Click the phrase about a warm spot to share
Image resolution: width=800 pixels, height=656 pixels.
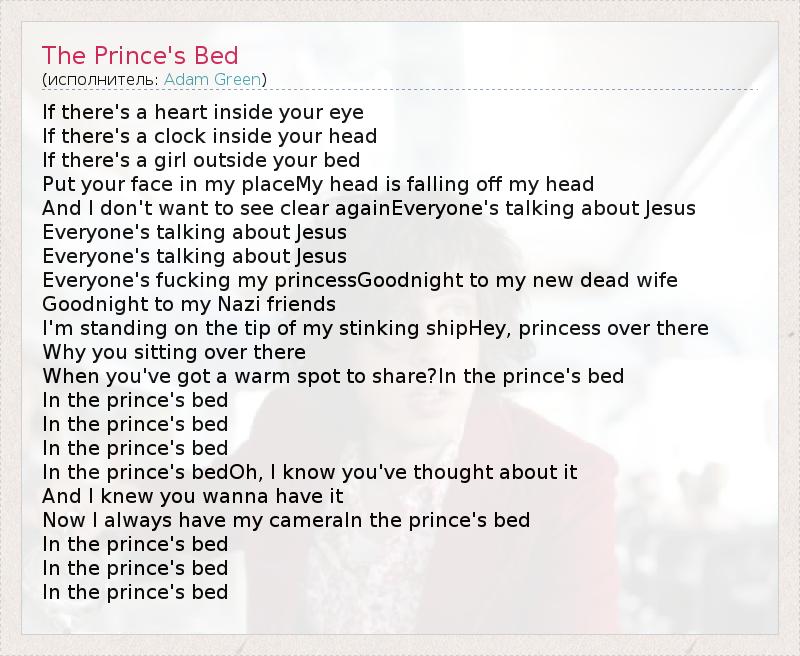coord(240,376)
